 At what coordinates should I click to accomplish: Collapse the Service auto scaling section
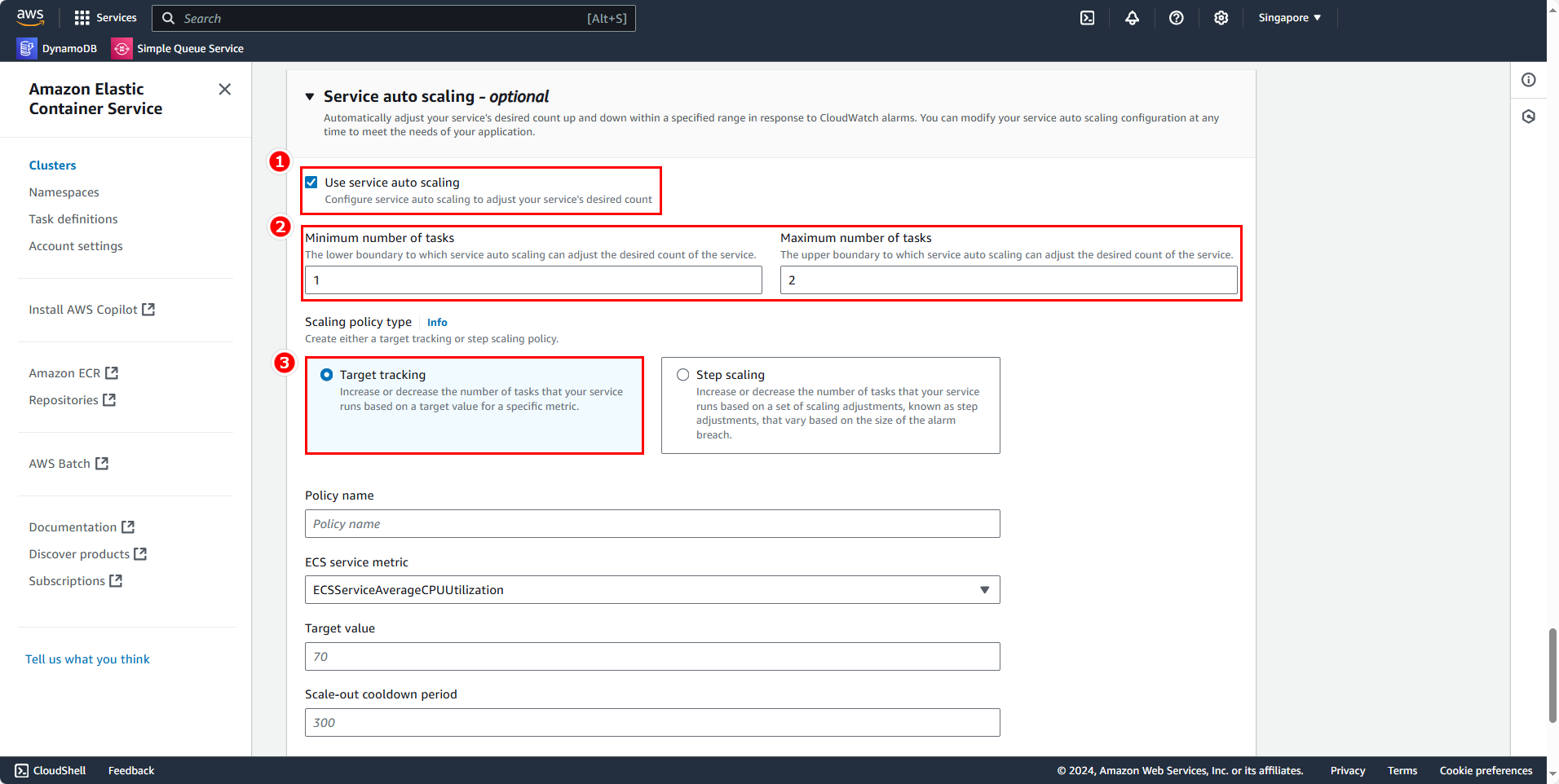(x=310, y=97)
